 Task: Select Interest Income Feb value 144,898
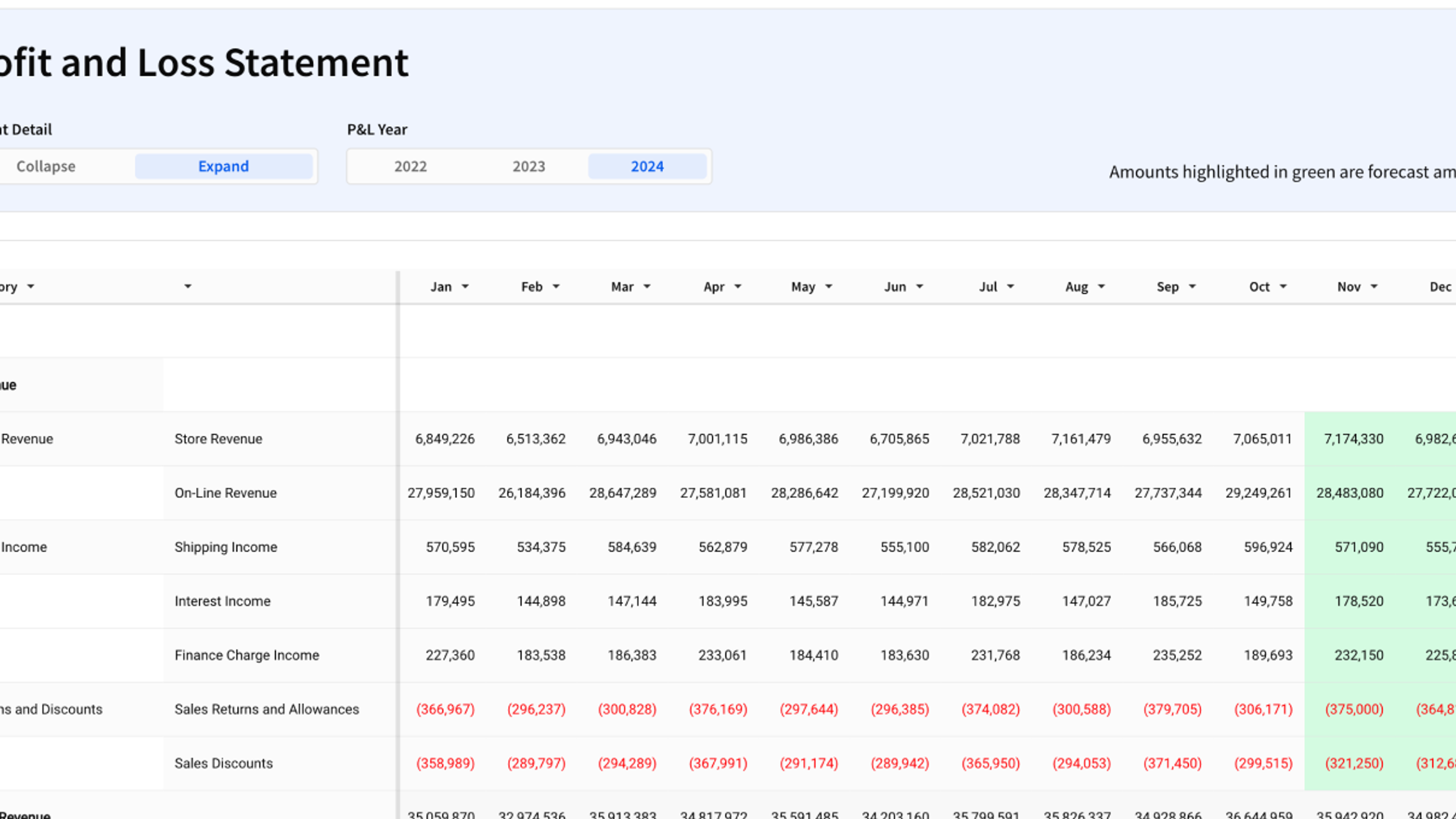(541, 601)
